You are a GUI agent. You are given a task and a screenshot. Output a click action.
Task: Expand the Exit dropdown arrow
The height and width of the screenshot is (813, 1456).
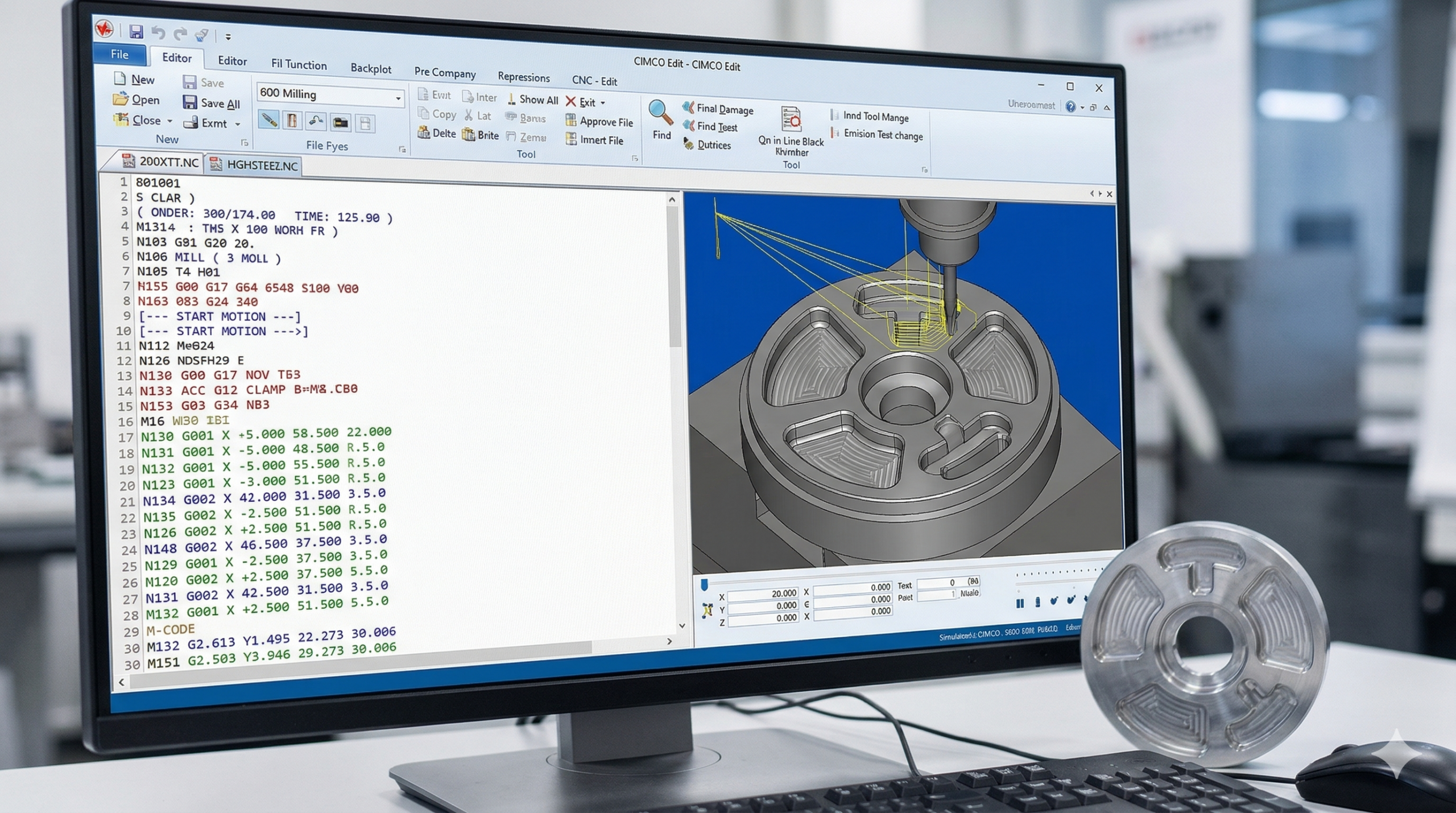pyautogui.click(x=603, y=103)
